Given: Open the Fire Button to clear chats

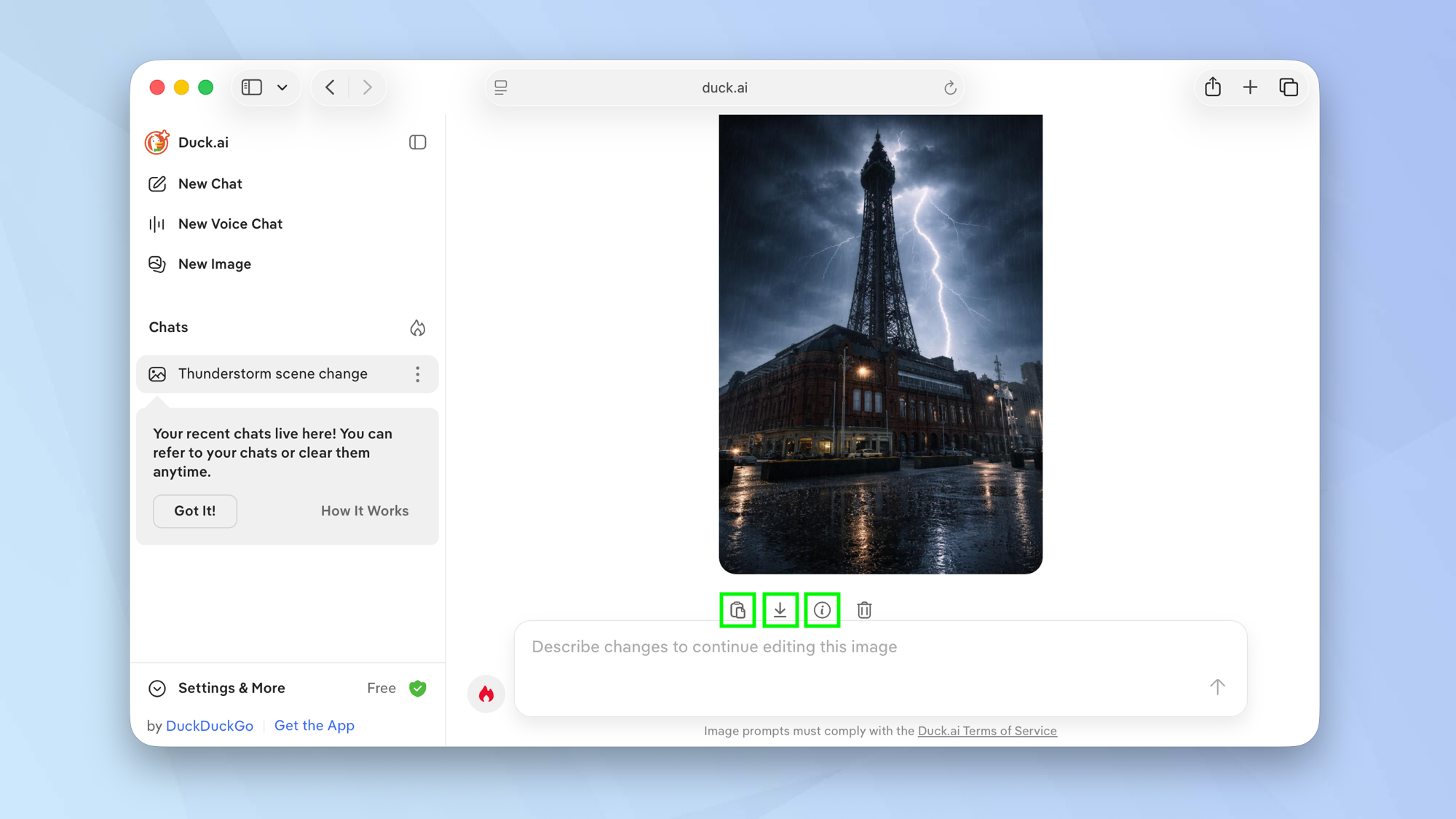Looking at the screenshot, I should 419,328.
